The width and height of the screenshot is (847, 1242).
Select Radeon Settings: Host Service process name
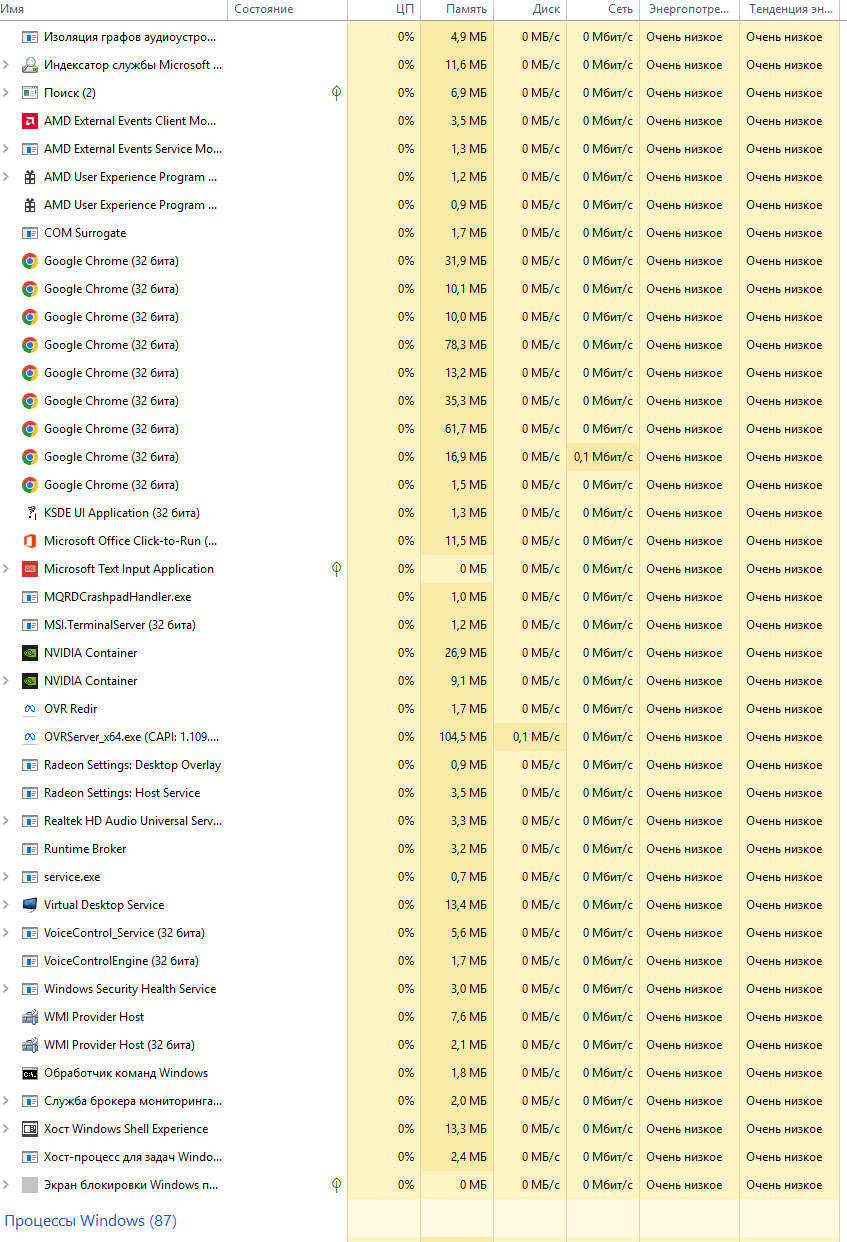click(122, 793)
